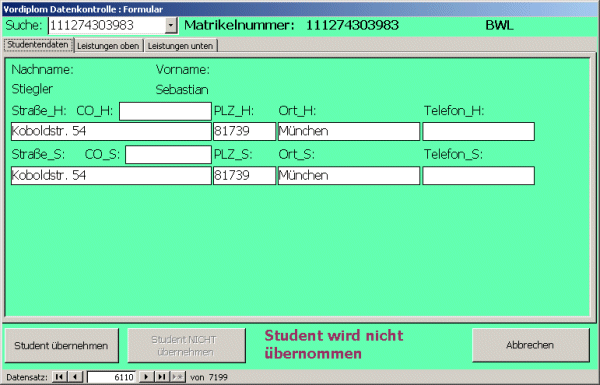Viewport: 600px width, 385px height.
Task: Jump to last record icon
Action: [162, 377]
